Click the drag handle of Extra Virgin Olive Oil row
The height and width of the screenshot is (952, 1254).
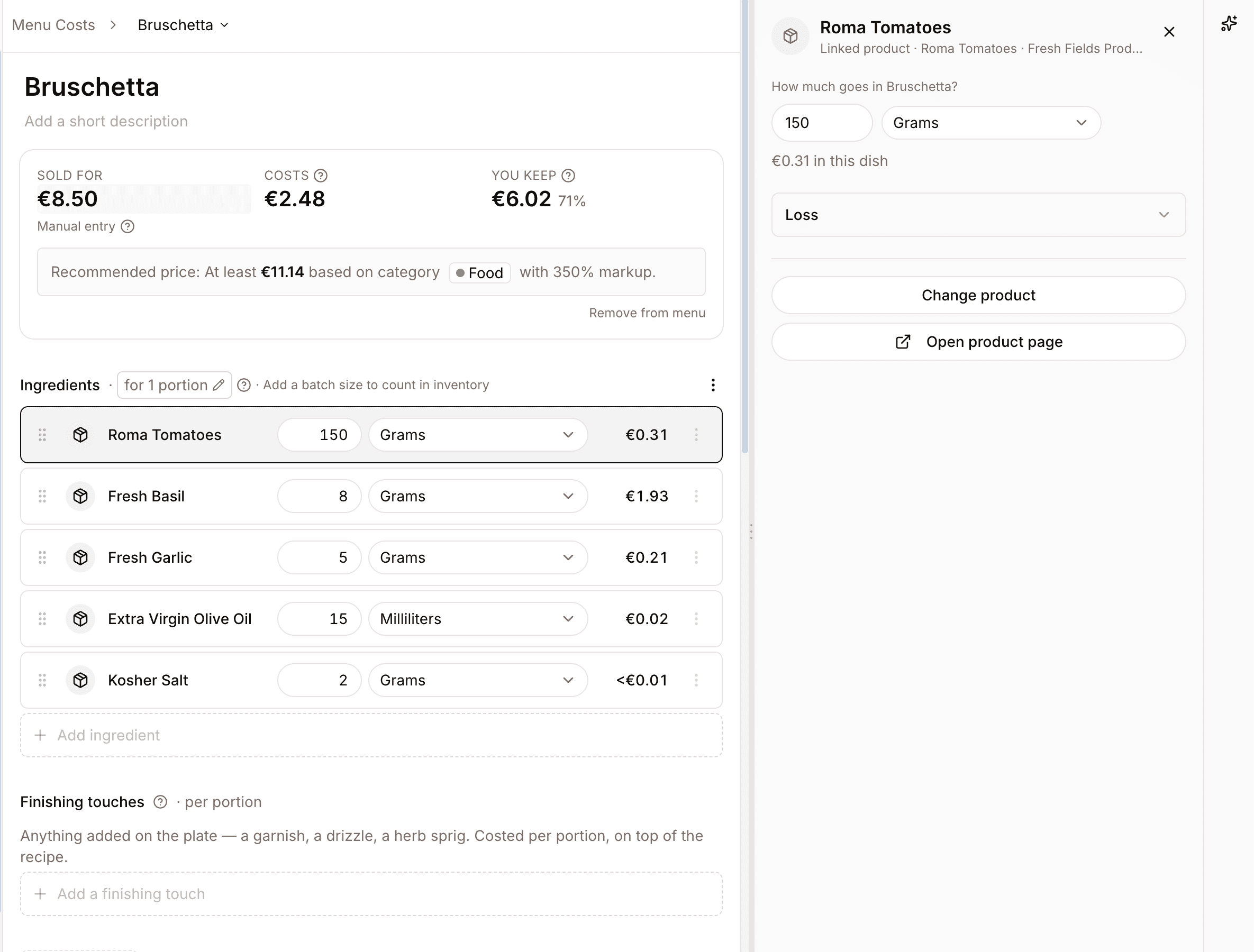(x=42, y=619)
